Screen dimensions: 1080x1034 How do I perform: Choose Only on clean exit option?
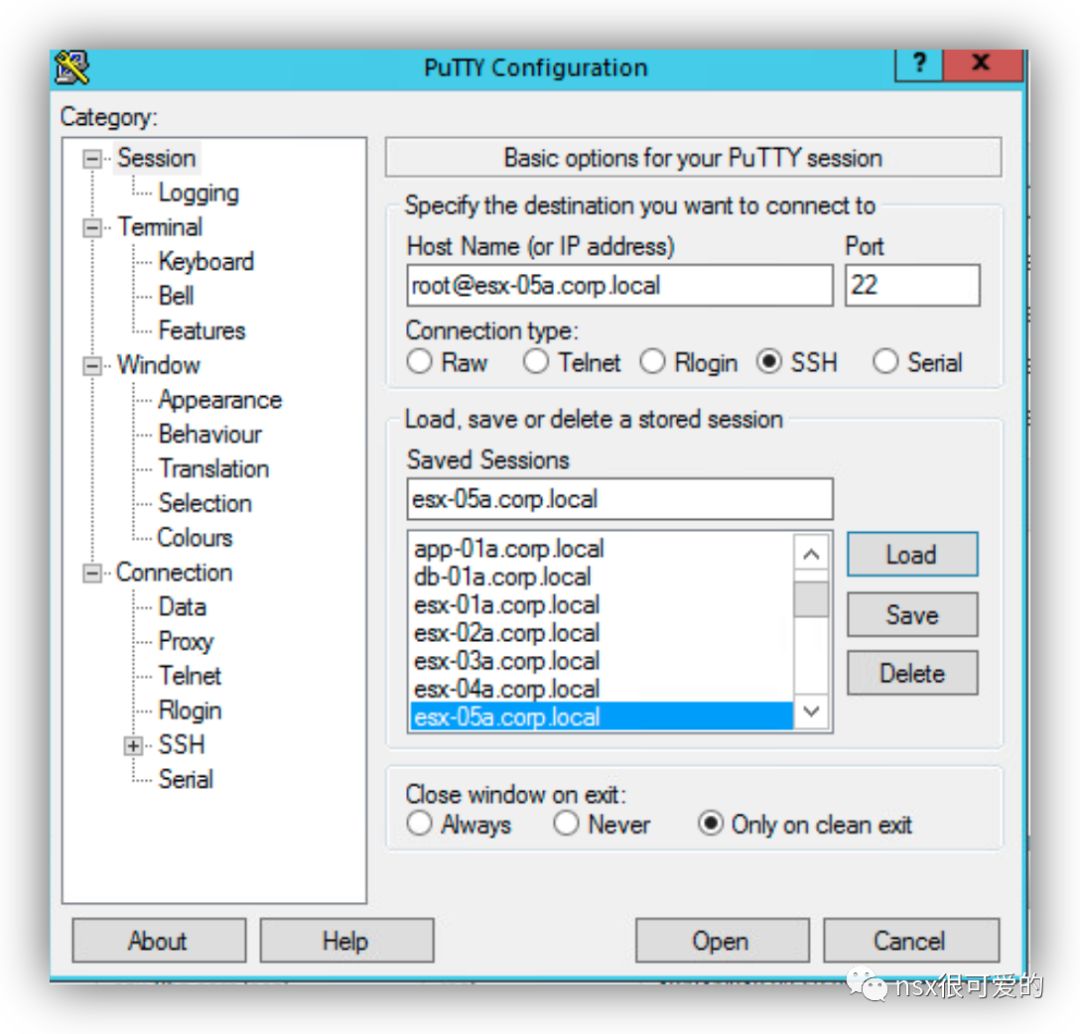tap(711, 823)
